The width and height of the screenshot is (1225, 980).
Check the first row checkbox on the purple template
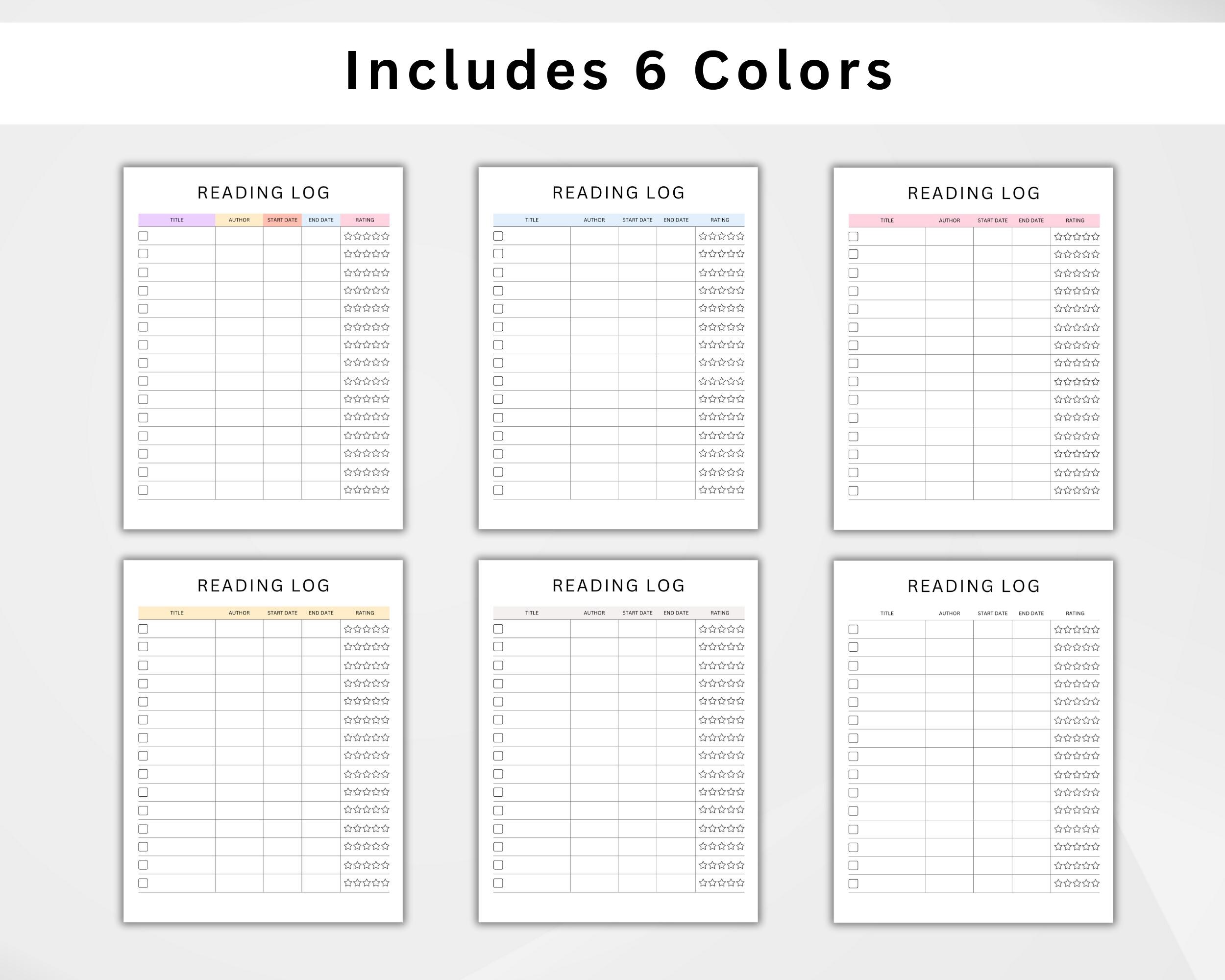pyautogui.click(x=143, y=236)
